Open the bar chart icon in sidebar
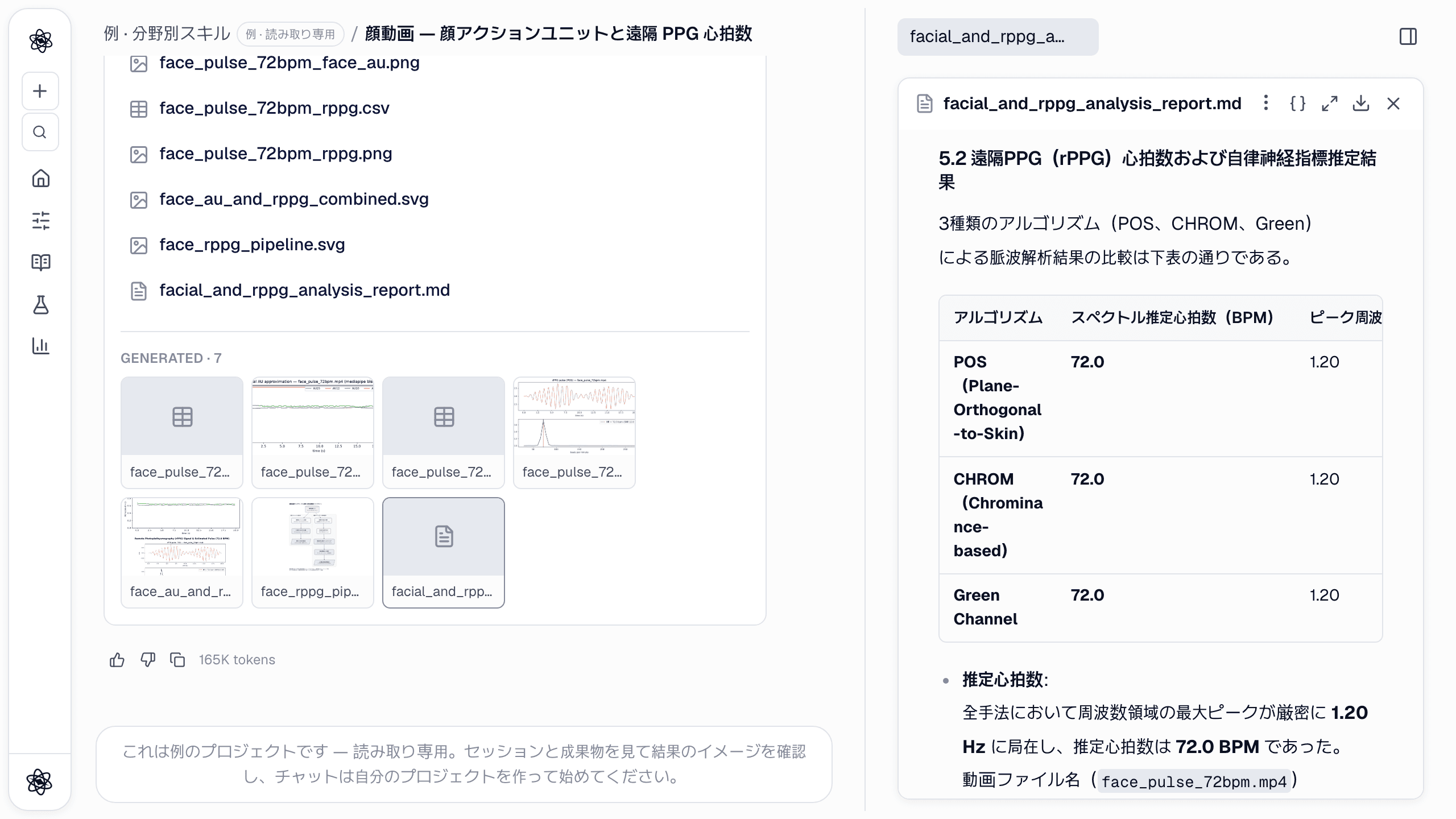Image resolution: width=1456 pixels, height=819 pixels. tap(40, 346)
